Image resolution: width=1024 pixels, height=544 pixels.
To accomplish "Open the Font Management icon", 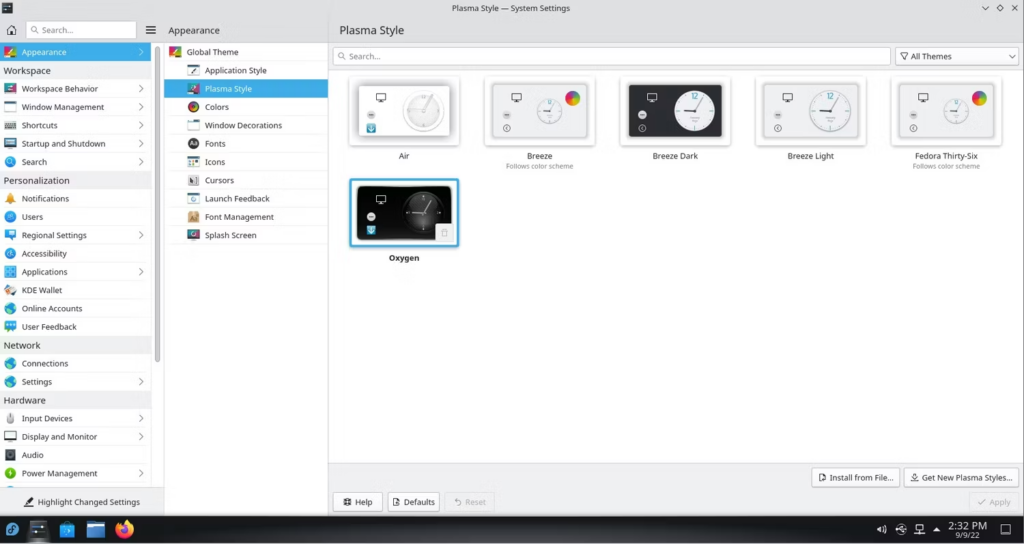I will (193, 217).
